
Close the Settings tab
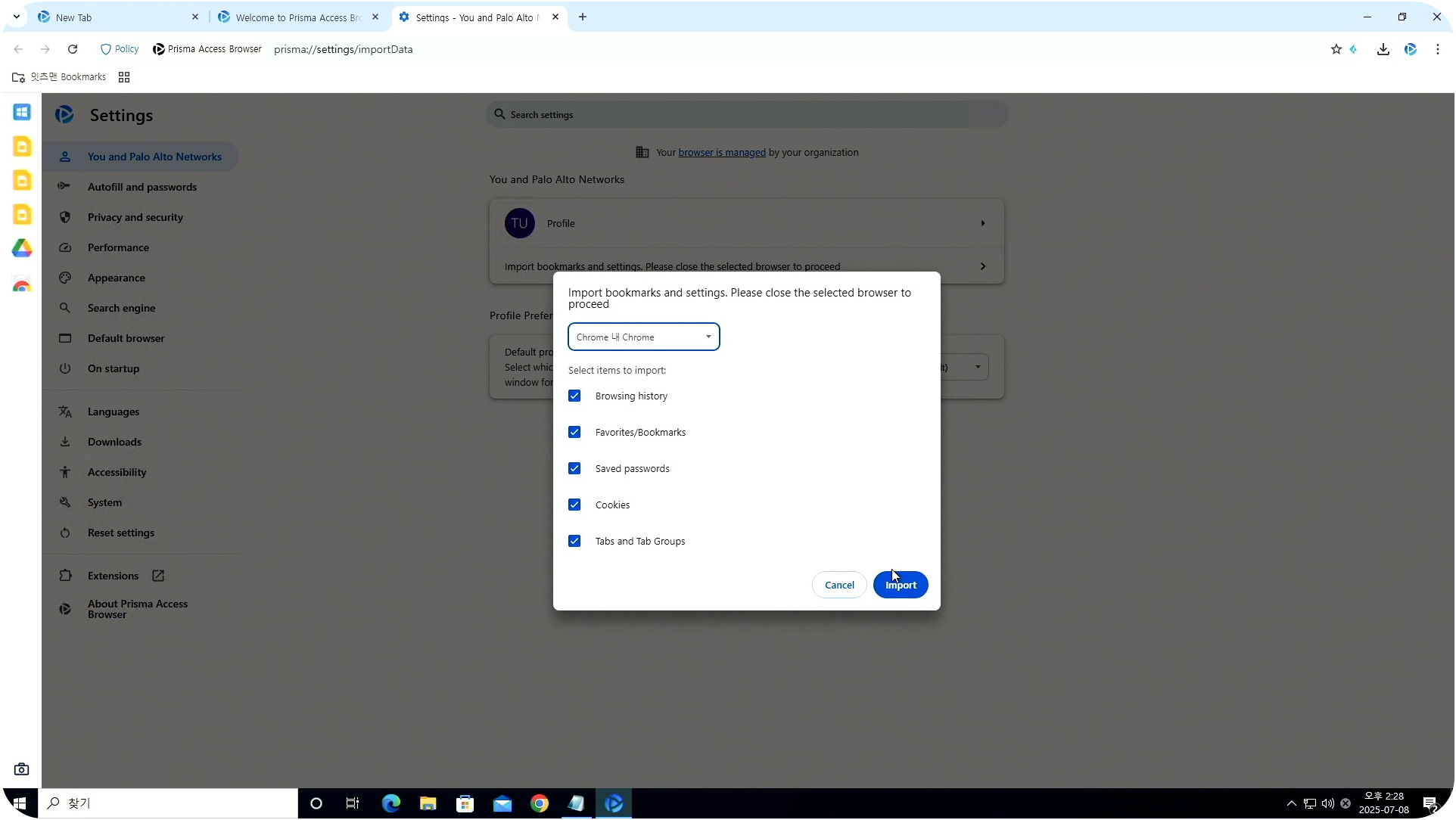click(555, 17)
